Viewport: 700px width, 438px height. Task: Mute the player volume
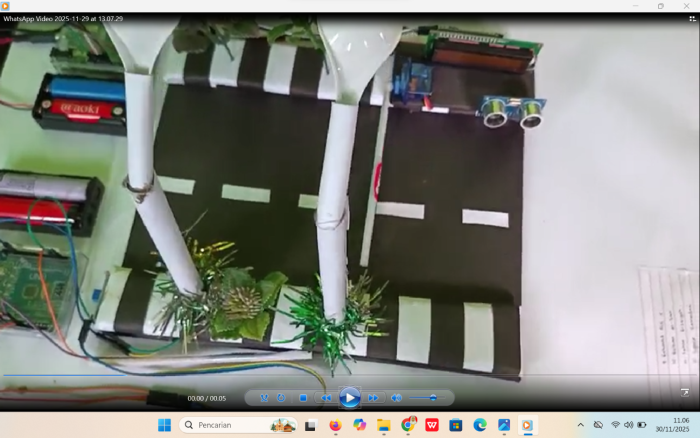[396, 398]
